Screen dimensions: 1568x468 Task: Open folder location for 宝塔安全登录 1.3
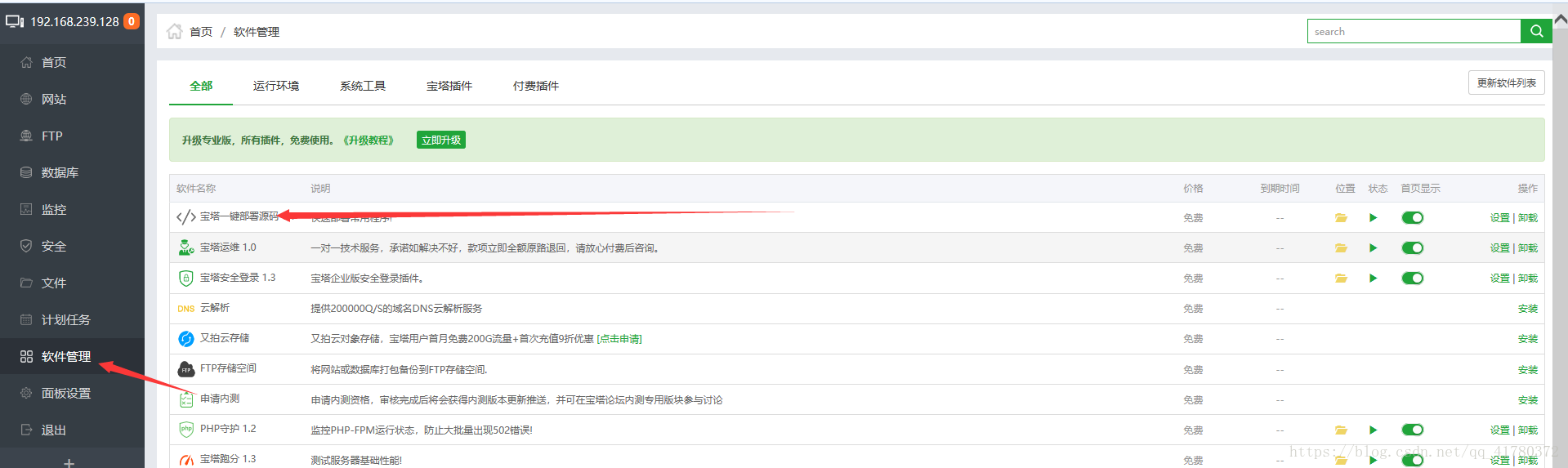tap(1341, 279)
